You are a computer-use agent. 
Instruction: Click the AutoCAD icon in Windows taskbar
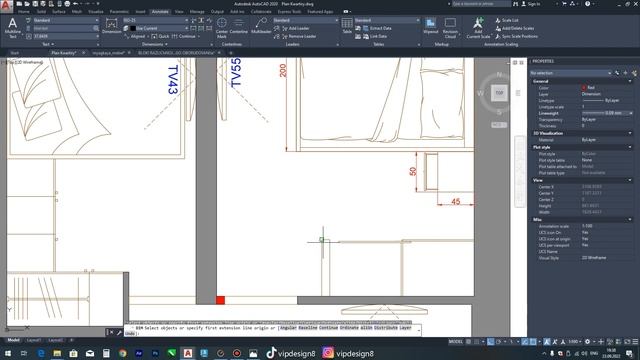(188, 353)
